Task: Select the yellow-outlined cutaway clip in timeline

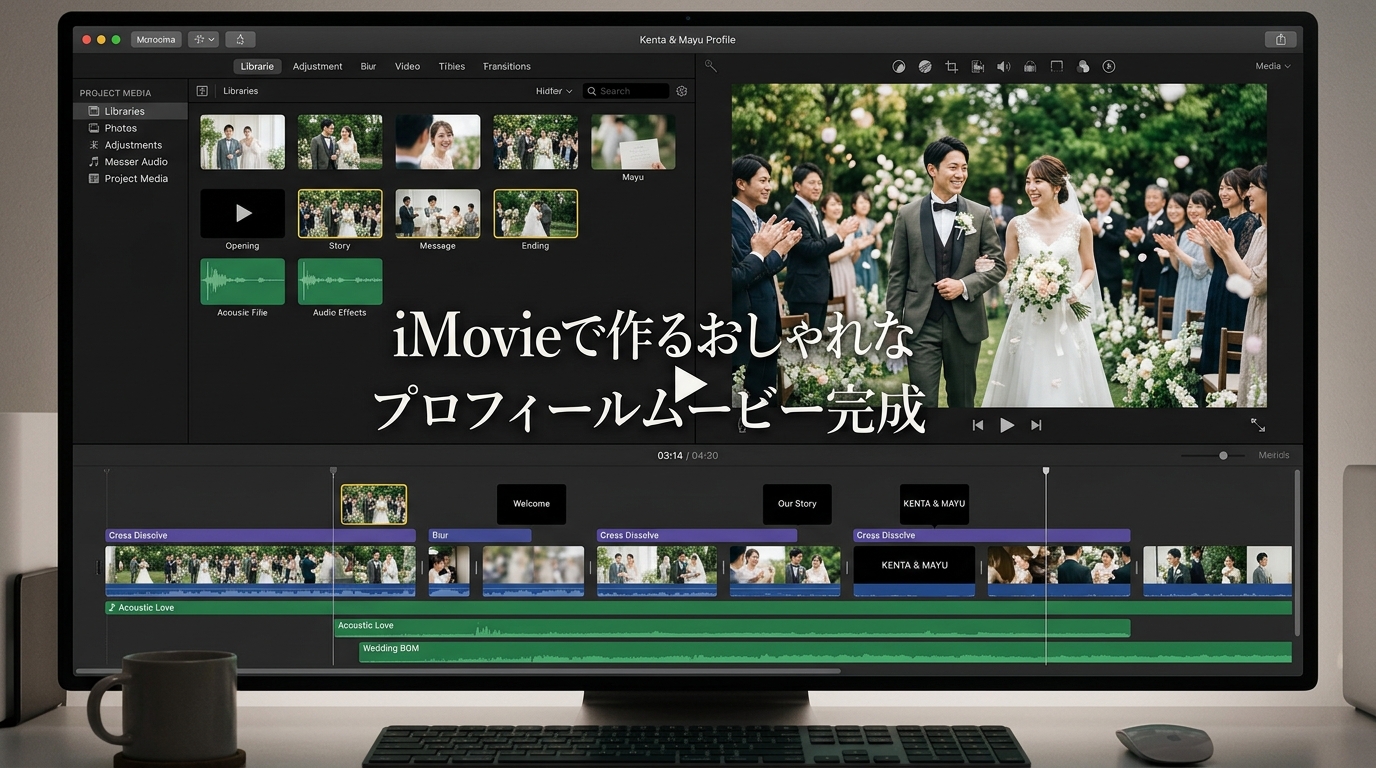Action: [374, 504]
